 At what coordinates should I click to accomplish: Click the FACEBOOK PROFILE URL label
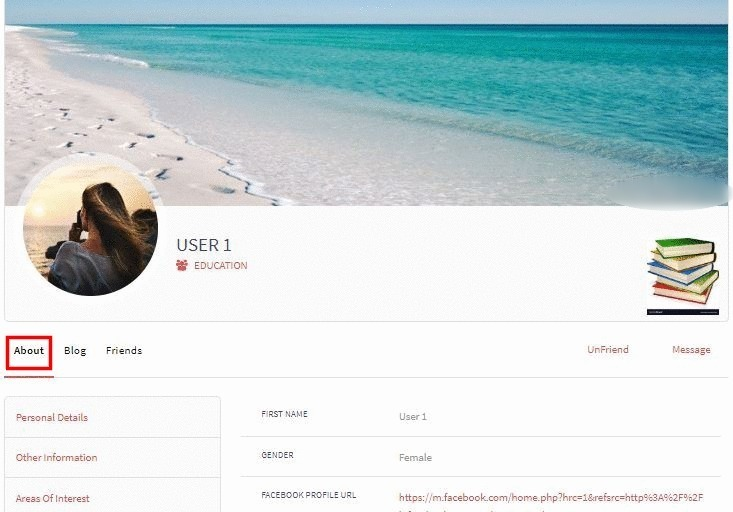(309, 495)
